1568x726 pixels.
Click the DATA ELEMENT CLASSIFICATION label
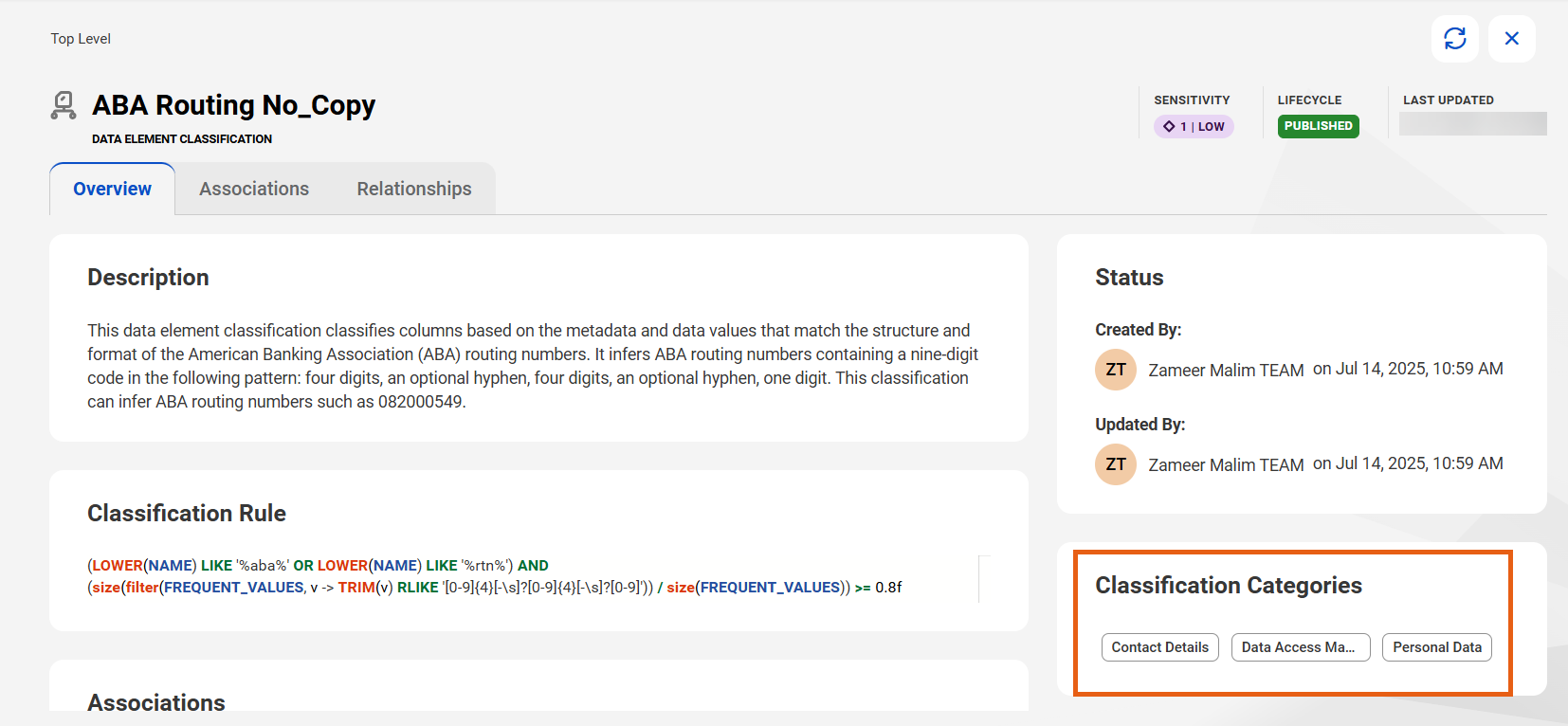click(x=182, y=139)
